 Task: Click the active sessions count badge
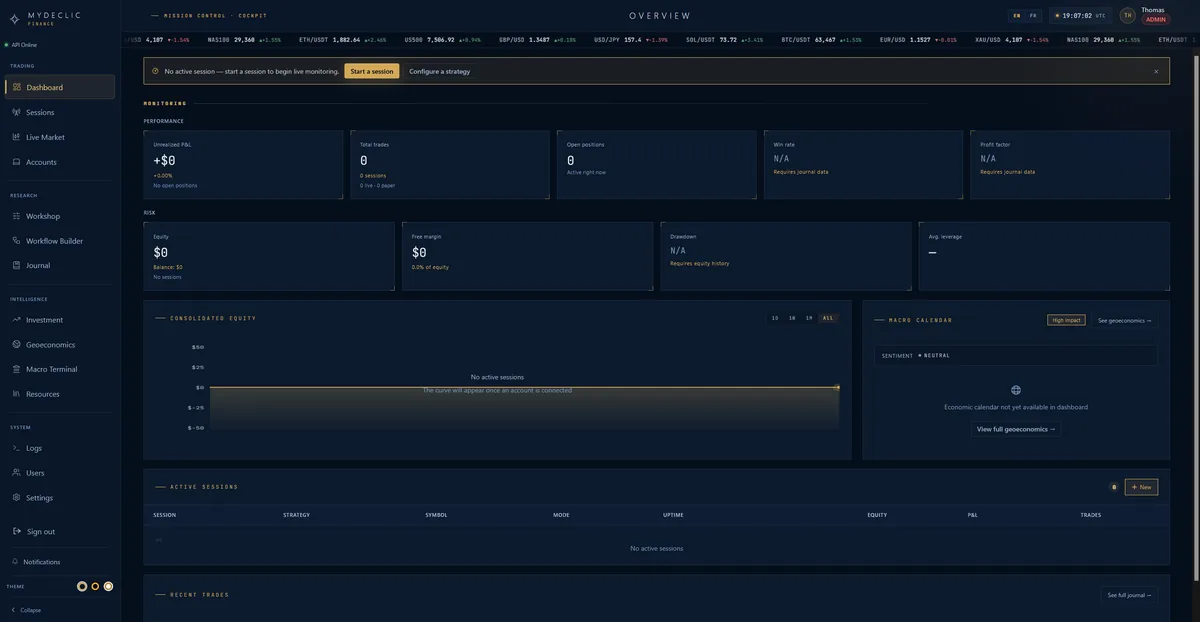(x=1114, y=487)
